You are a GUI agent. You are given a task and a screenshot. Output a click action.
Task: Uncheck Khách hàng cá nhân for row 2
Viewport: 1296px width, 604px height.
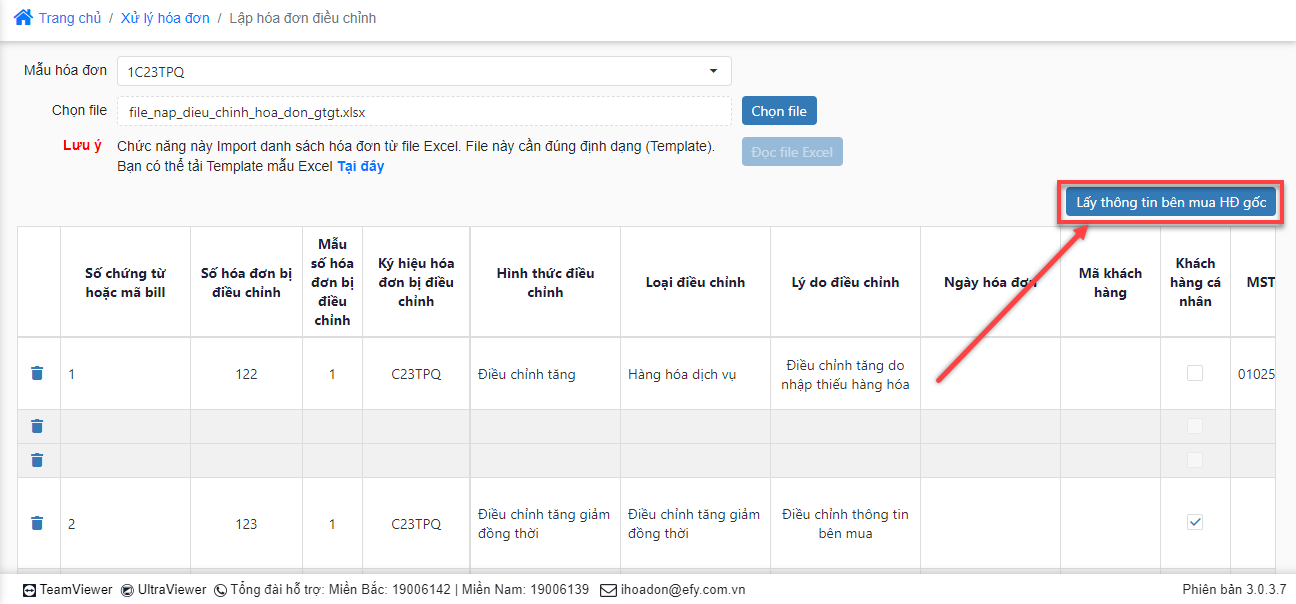coord(1195,522)
